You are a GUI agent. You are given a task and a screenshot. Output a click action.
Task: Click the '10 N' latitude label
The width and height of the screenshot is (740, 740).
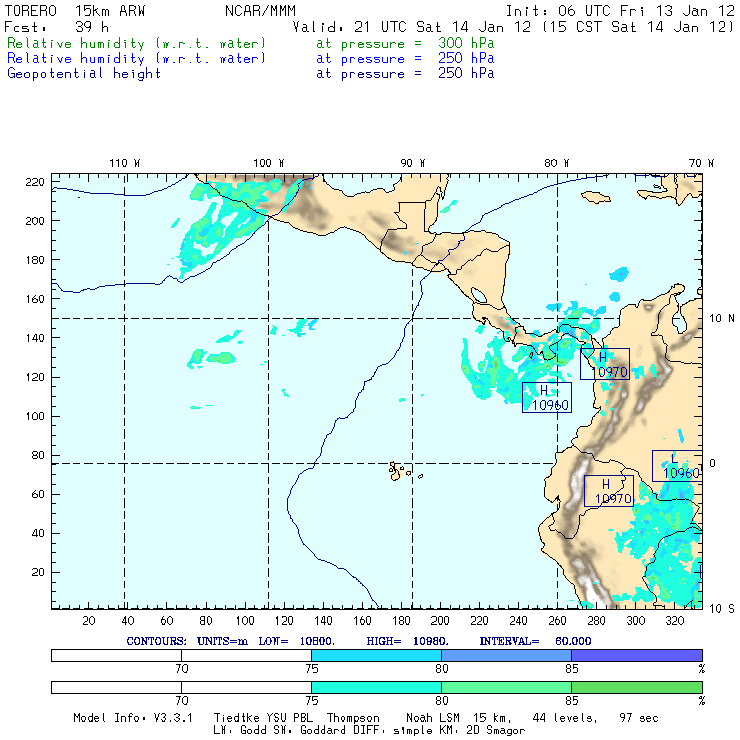[722, 319]
